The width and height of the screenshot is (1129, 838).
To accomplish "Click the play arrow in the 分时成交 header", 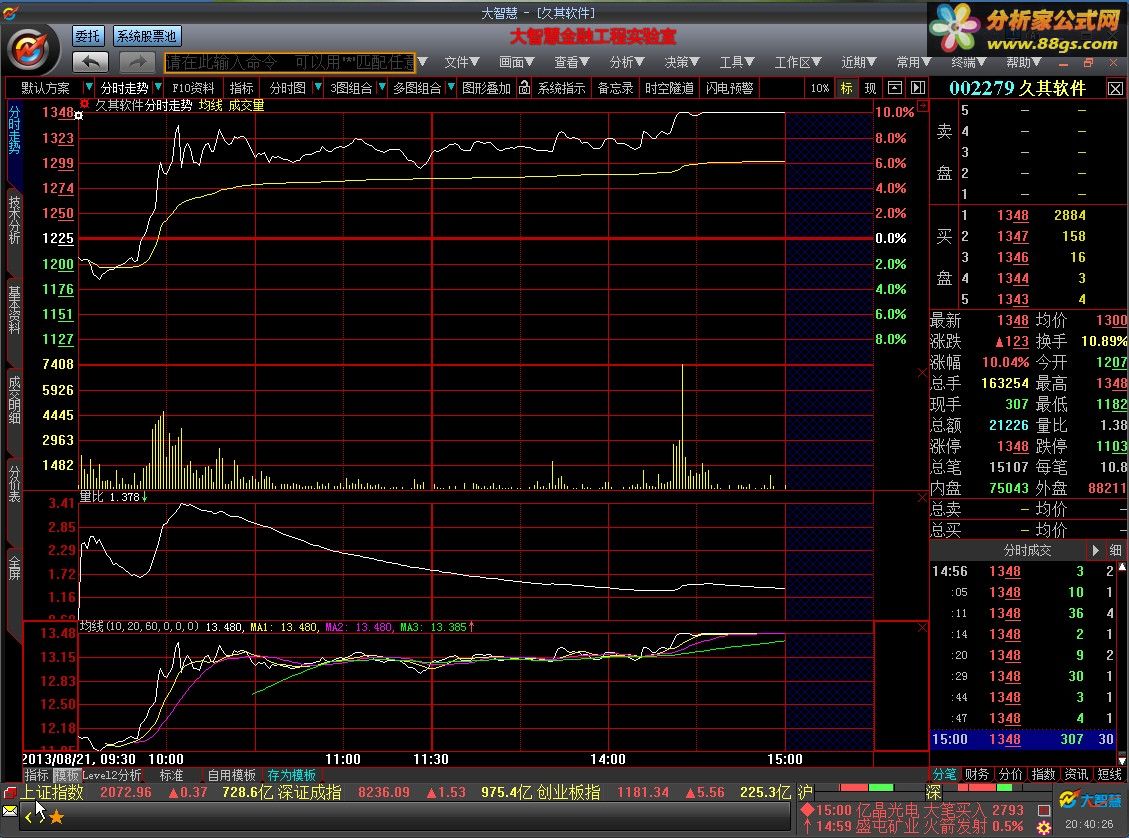I will pos(1095,550).
